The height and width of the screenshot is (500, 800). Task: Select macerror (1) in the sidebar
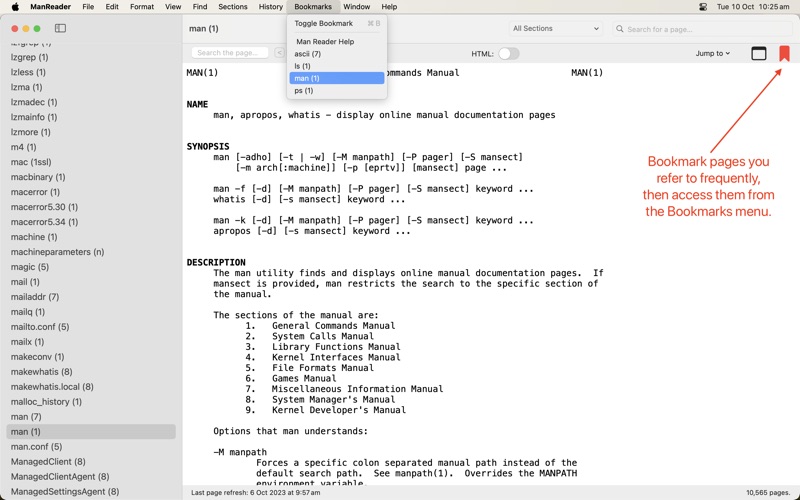coord(91,192)
